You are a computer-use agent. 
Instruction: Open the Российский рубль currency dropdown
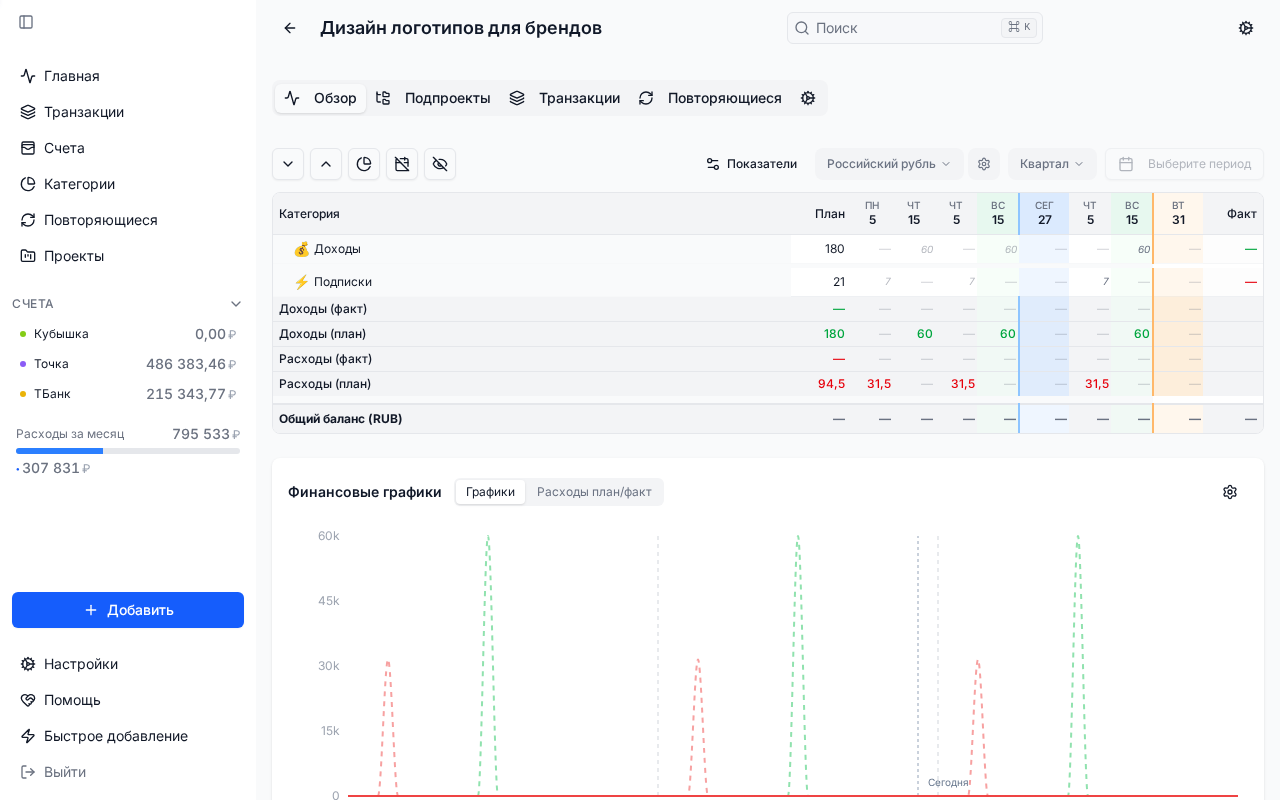click(888, 164)
